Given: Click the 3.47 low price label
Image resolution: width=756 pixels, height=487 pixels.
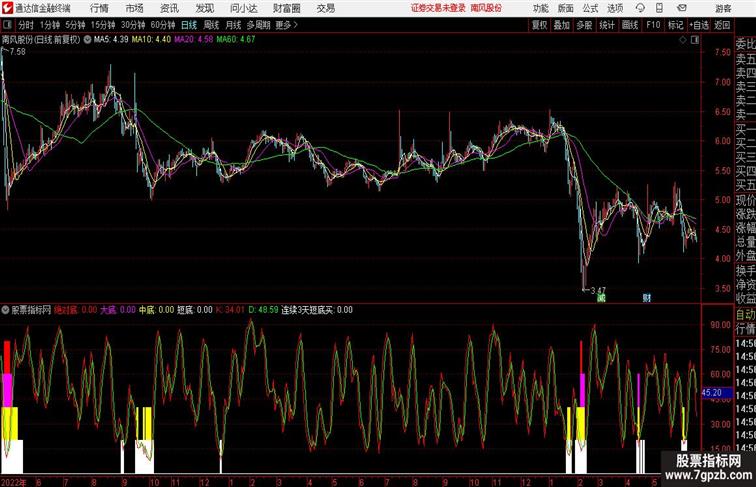Looking at the screenshot, I should (598, 290).
